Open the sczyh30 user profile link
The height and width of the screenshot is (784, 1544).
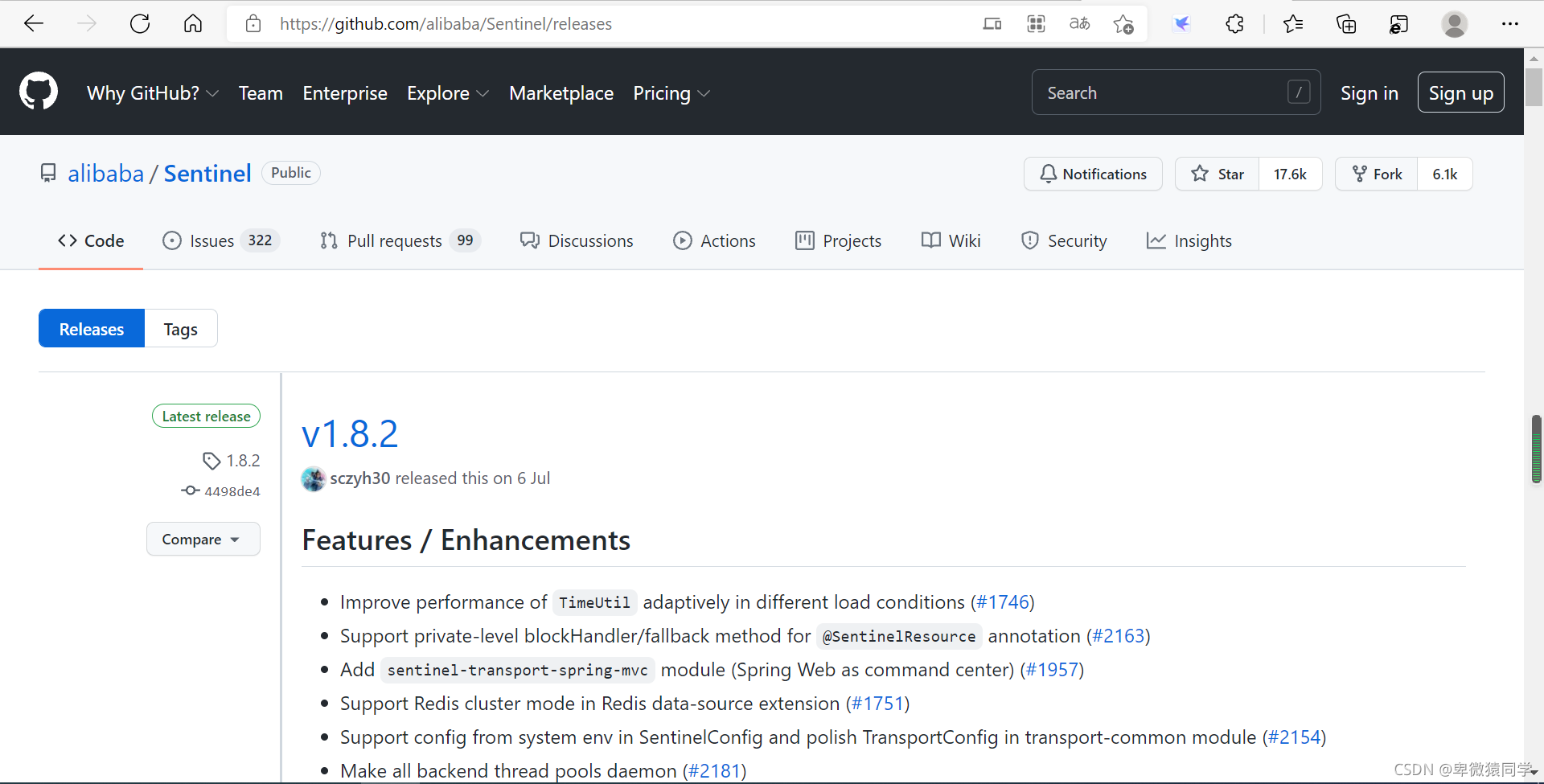tap(359, 478)
